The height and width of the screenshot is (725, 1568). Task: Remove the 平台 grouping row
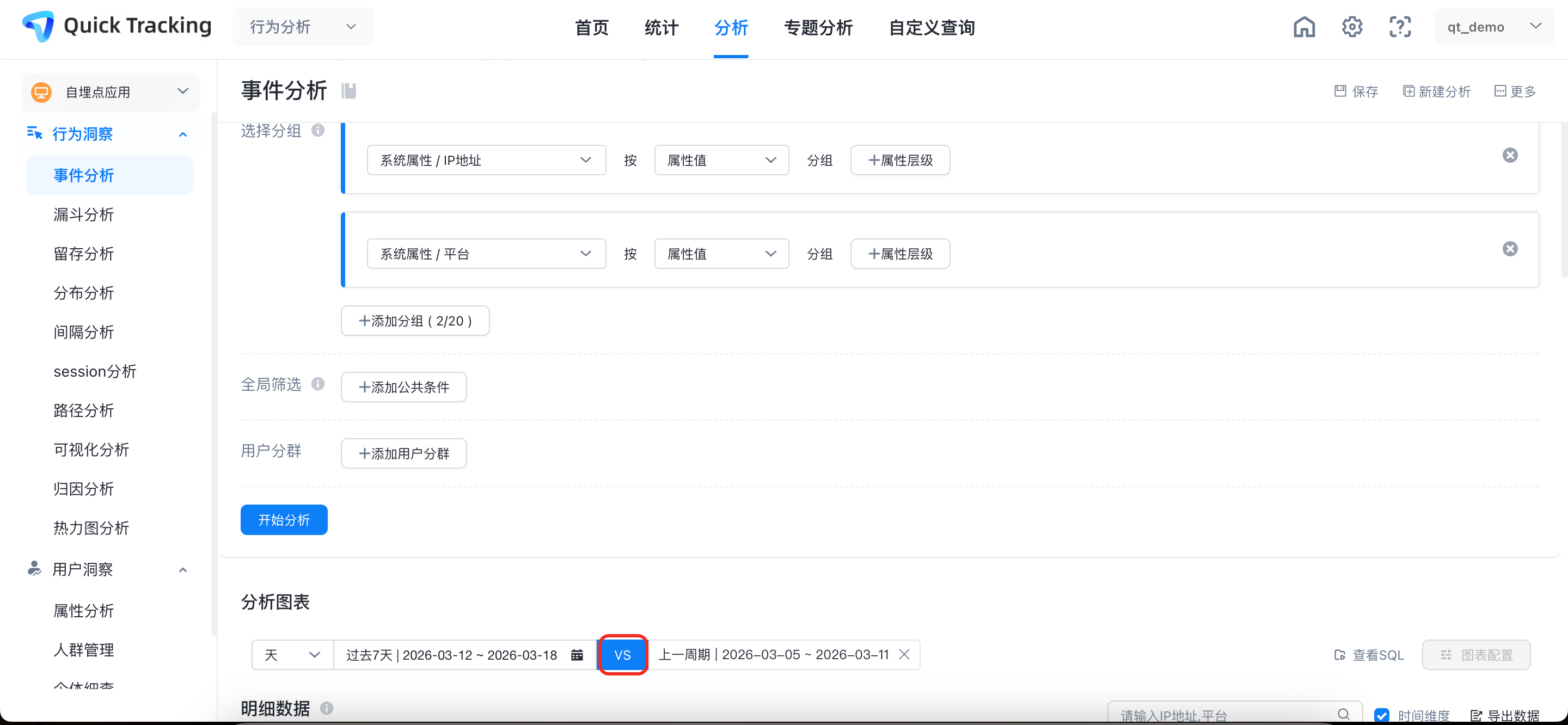click(1510, 249)
